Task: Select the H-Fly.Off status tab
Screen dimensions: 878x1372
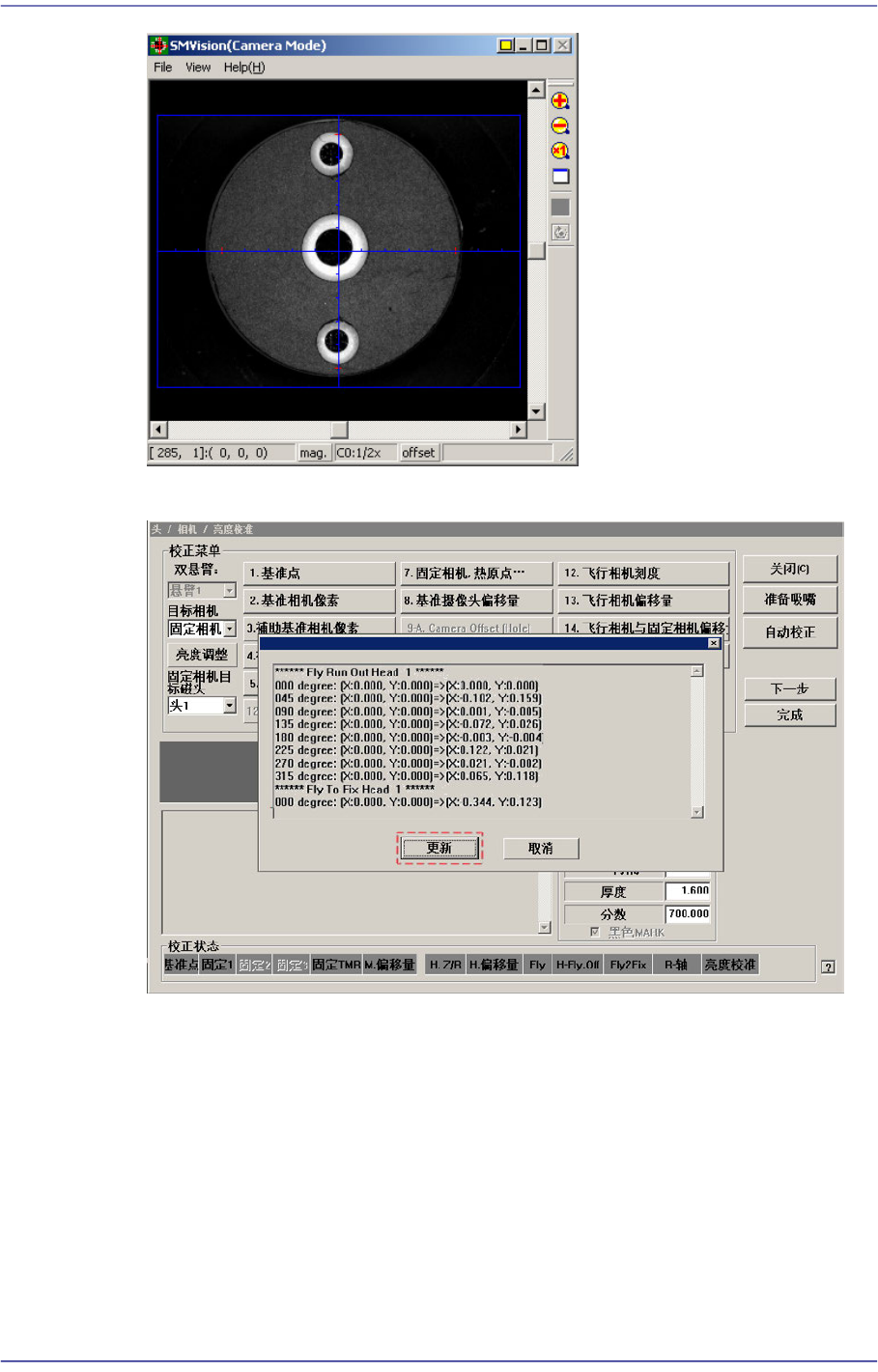Action: pyautogui.click(x=578, y=965)
